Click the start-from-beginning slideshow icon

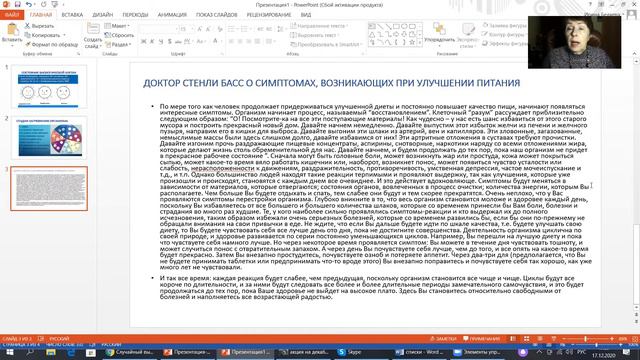coord(54,4)
